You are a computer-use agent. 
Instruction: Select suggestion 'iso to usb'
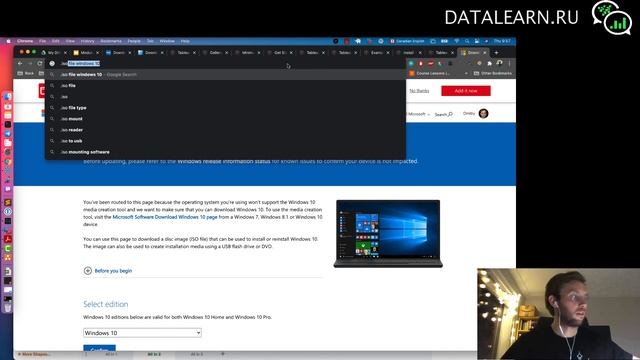(x=225, y=141)
